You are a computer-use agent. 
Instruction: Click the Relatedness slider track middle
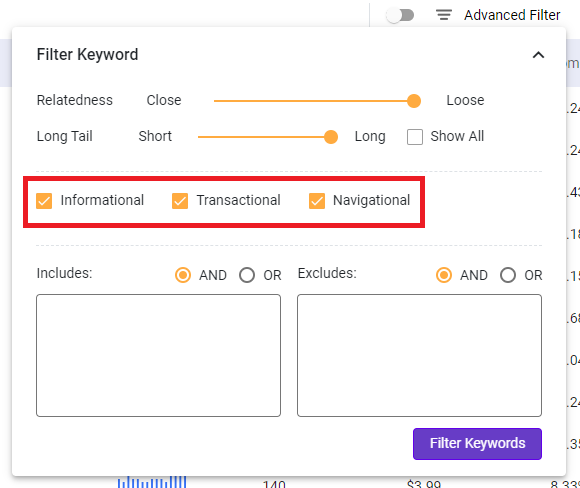tap(314, 101)
